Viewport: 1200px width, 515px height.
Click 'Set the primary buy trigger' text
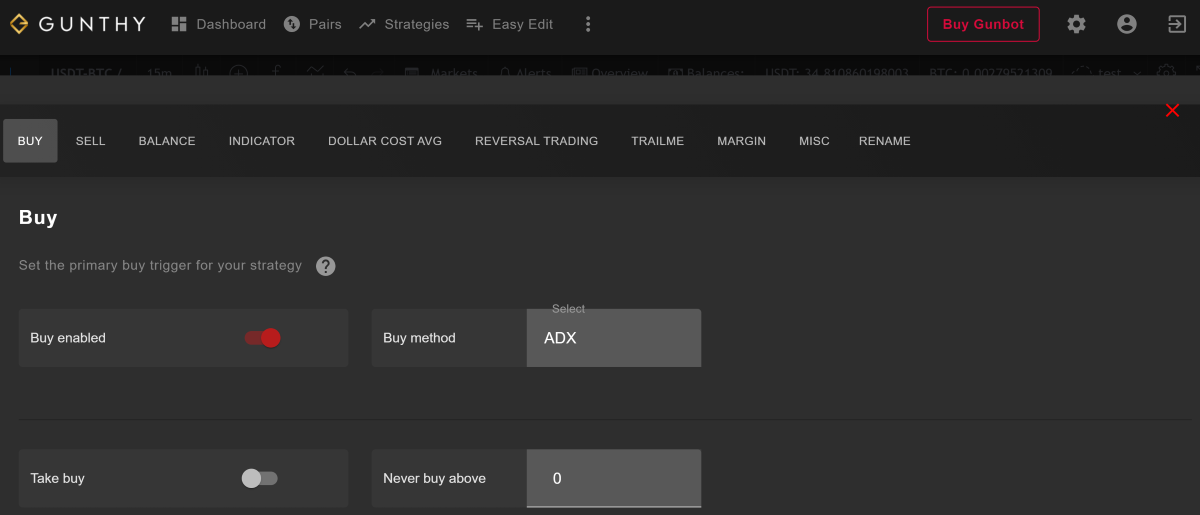click(x=160, y=265)
